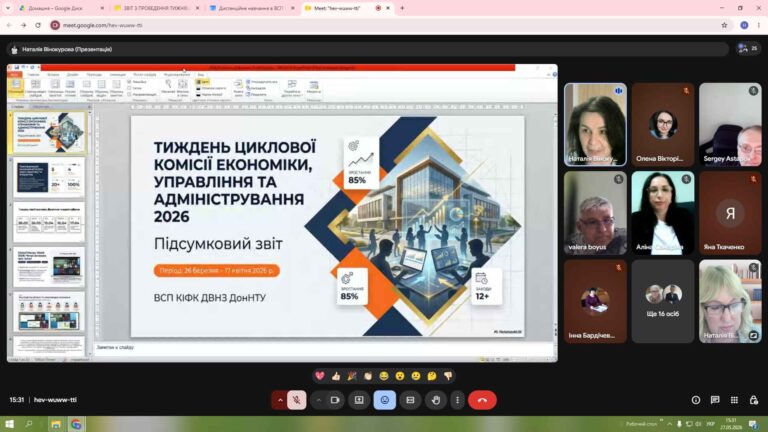The height and width of the screenshot is (432, 768).
Task: Expand system tray hidden icons chevron
Action: click(669, 424)
